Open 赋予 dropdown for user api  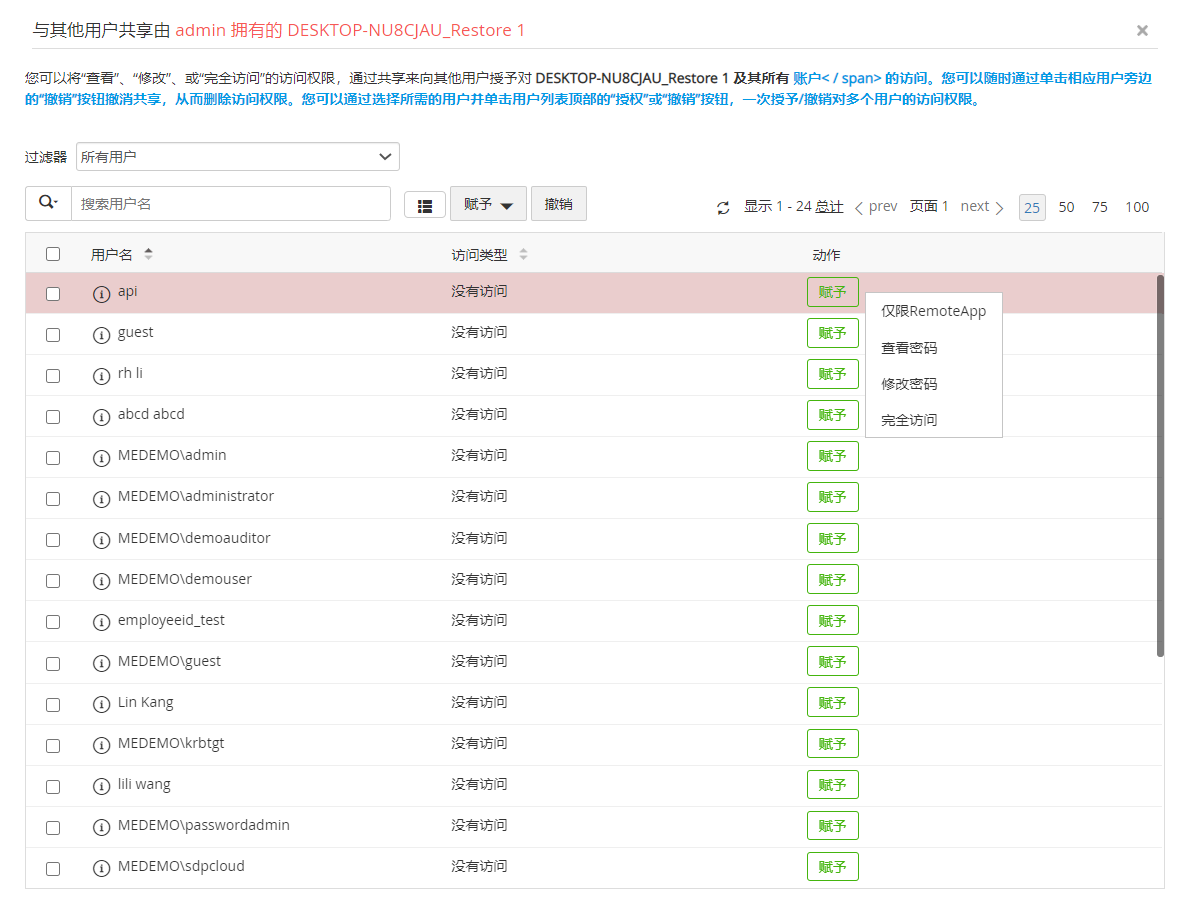[x=833, y=292]
